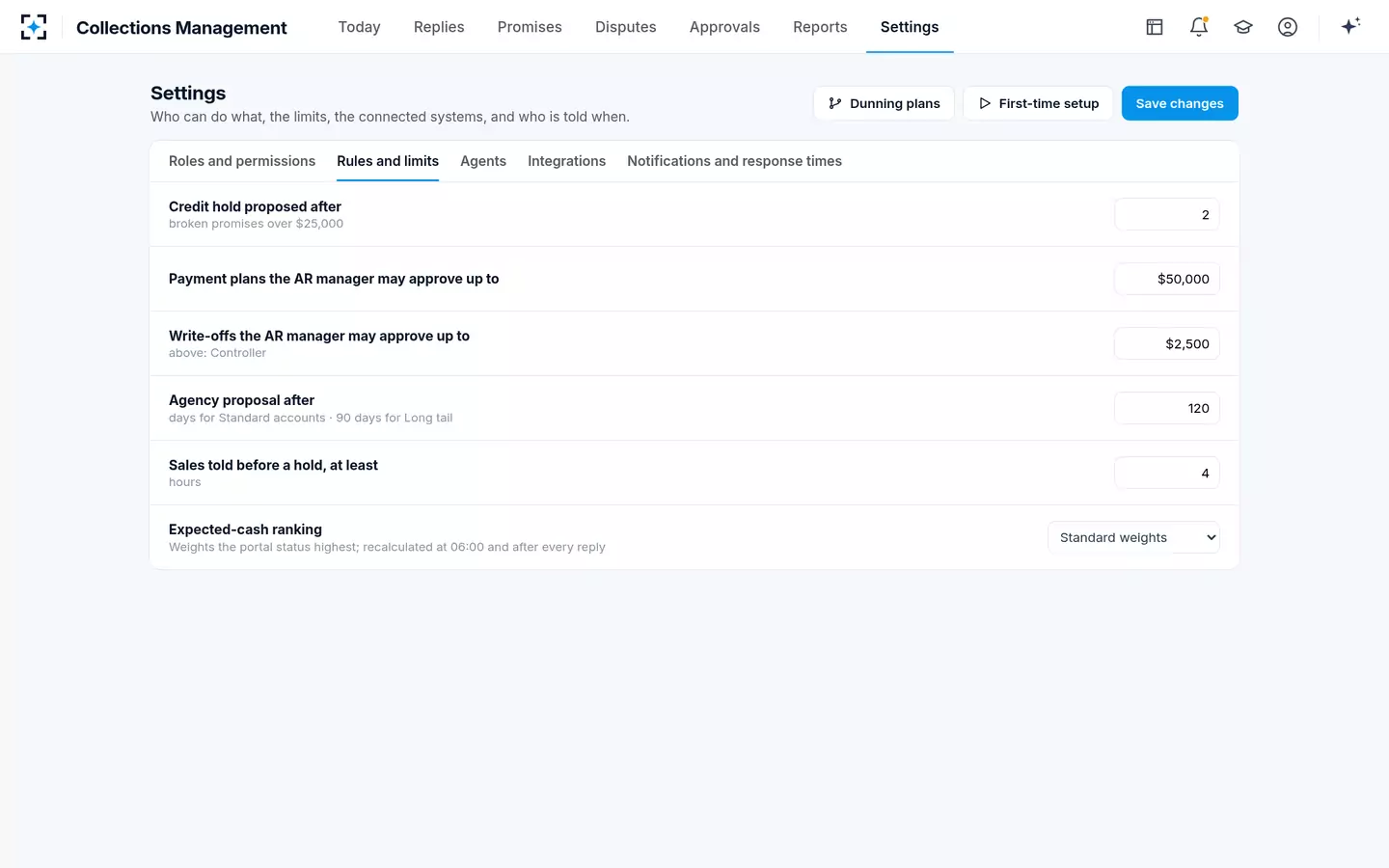The height and width of the screenshot is (868, 1389).
Task: Edit Sales told before a hold hours
Action: (1167, 473)
